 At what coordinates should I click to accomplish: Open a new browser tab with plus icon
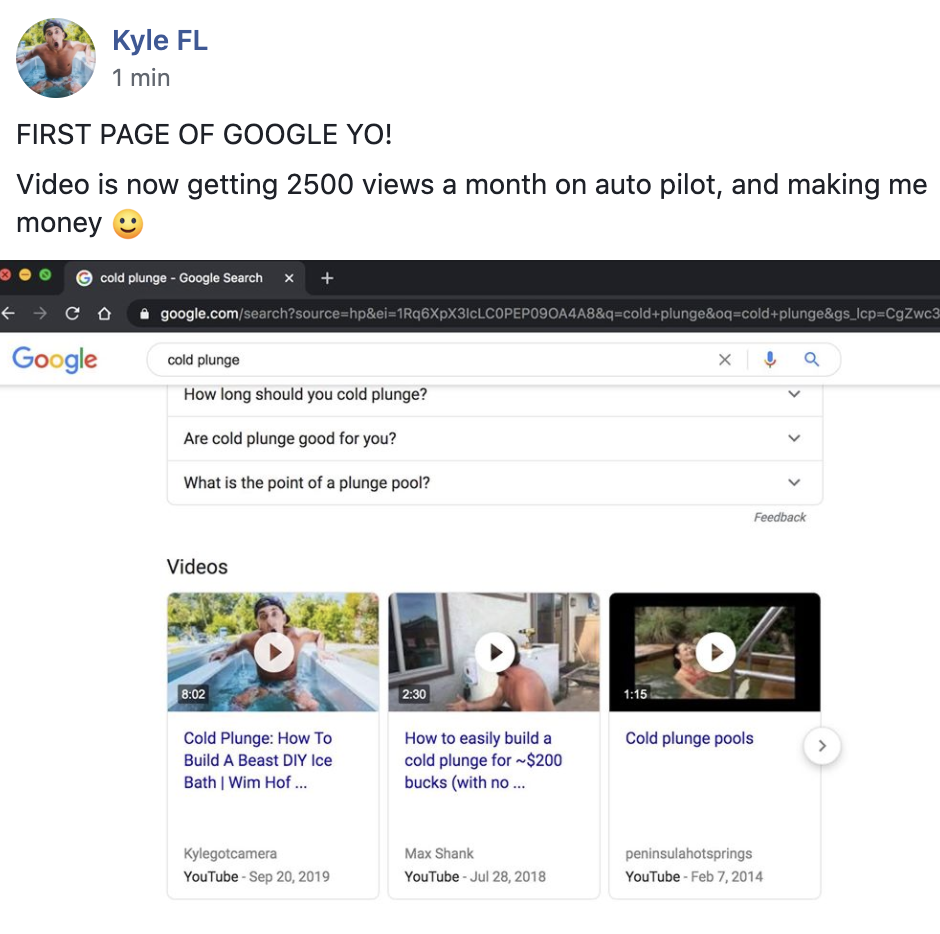tap(327, 278)
